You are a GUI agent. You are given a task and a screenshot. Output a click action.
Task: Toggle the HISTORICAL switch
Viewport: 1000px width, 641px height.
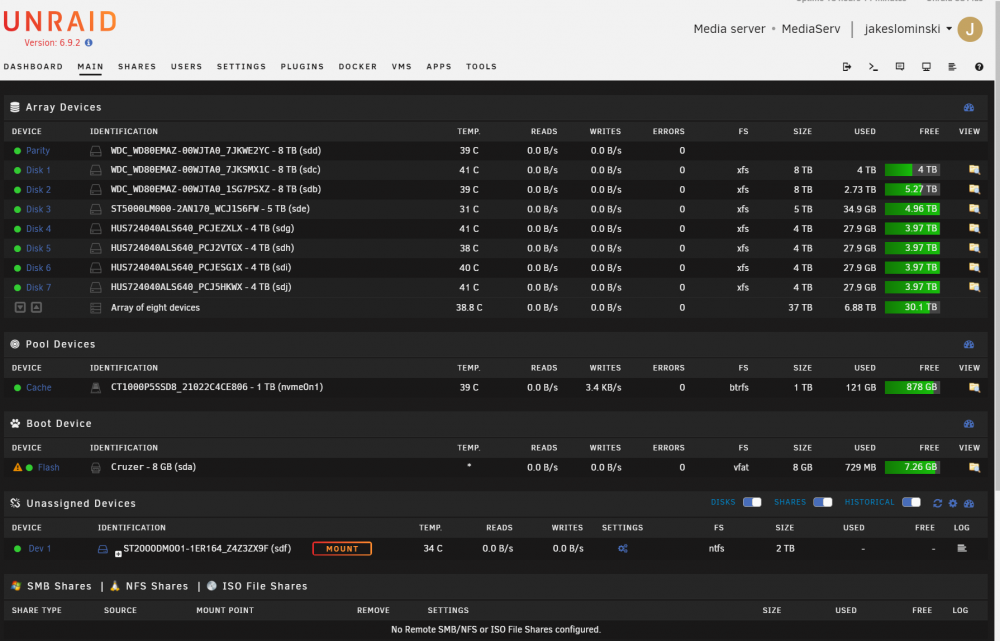[911, 503]
